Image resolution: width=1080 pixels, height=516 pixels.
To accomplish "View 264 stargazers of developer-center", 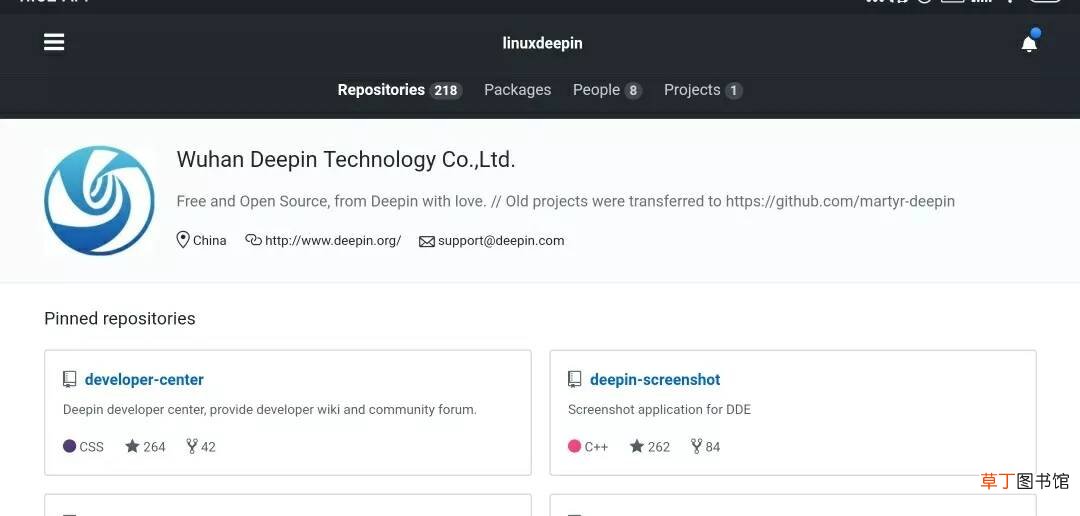I will (x=145, y=446).
